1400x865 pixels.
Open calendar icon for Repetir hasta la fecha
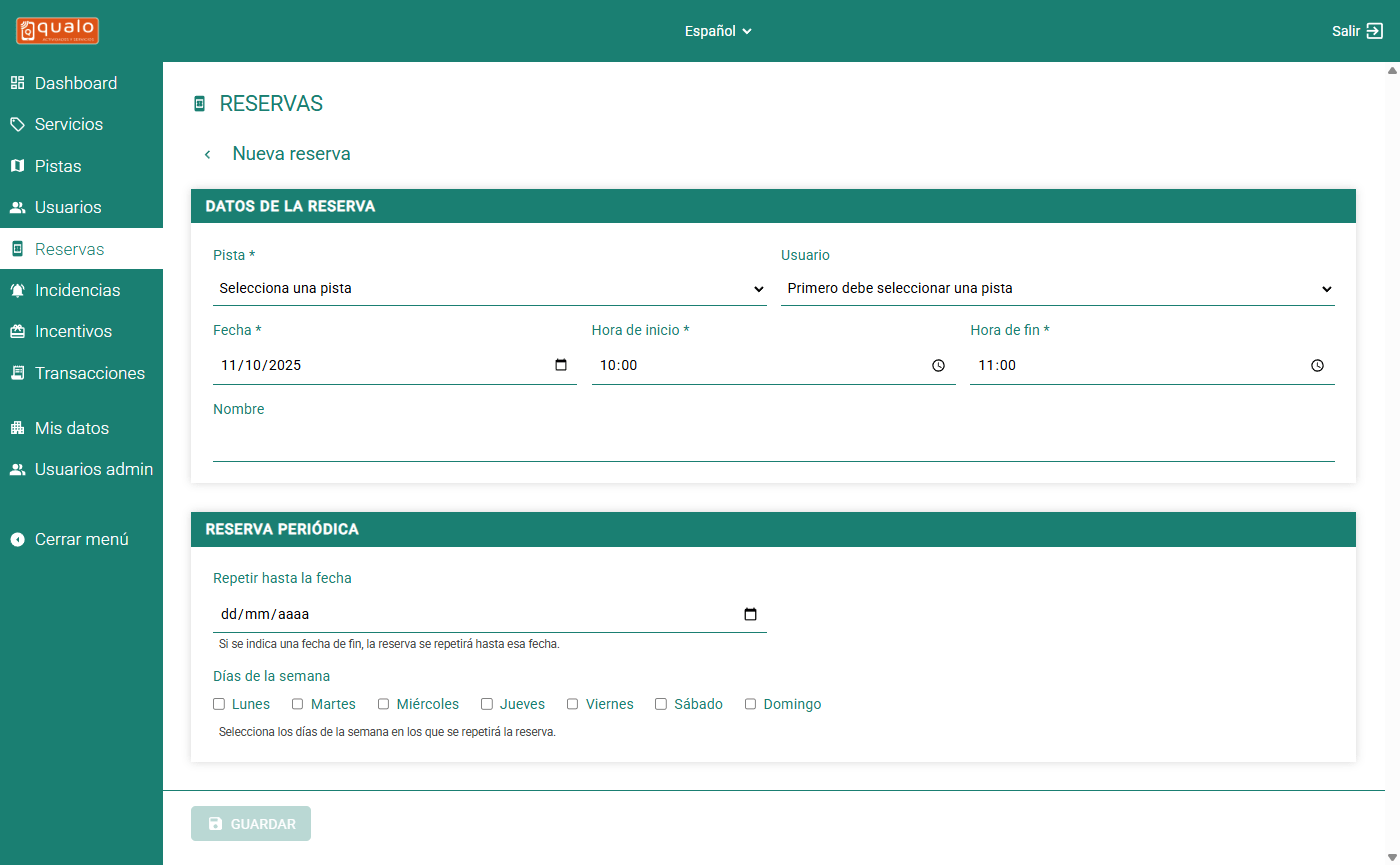751,614
